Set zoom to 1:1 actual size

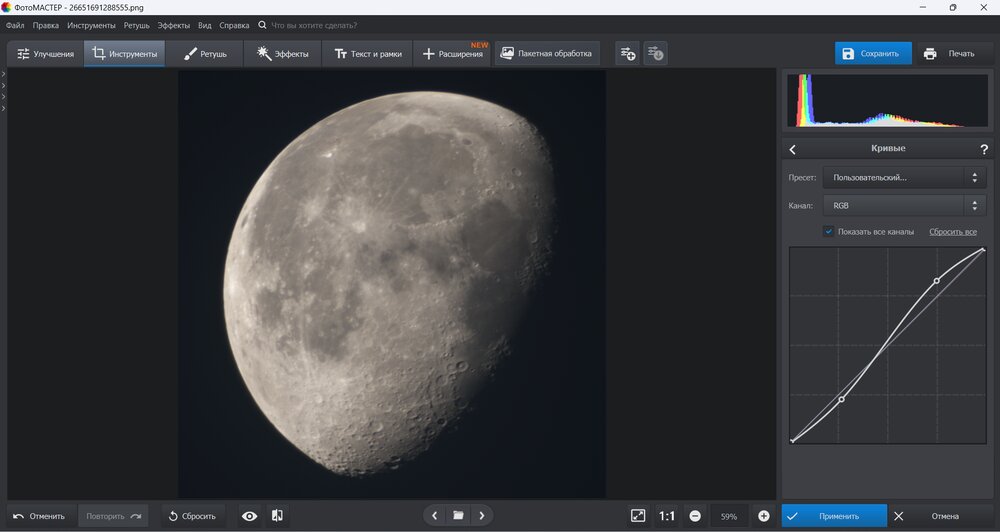click(667, 516)
